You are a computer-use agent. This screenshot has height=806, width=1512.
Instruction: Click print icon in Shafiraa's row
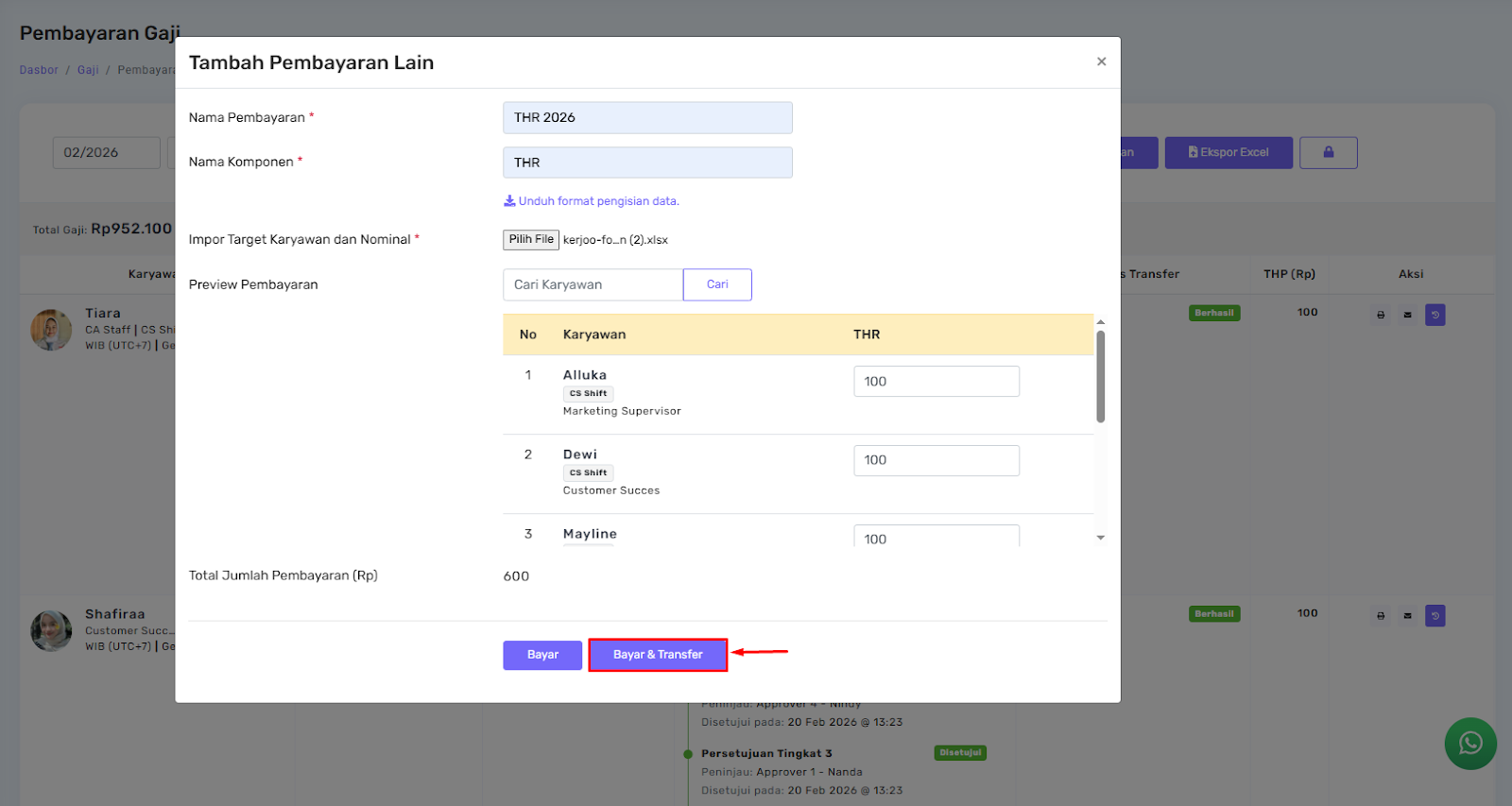click(1381, 616)
